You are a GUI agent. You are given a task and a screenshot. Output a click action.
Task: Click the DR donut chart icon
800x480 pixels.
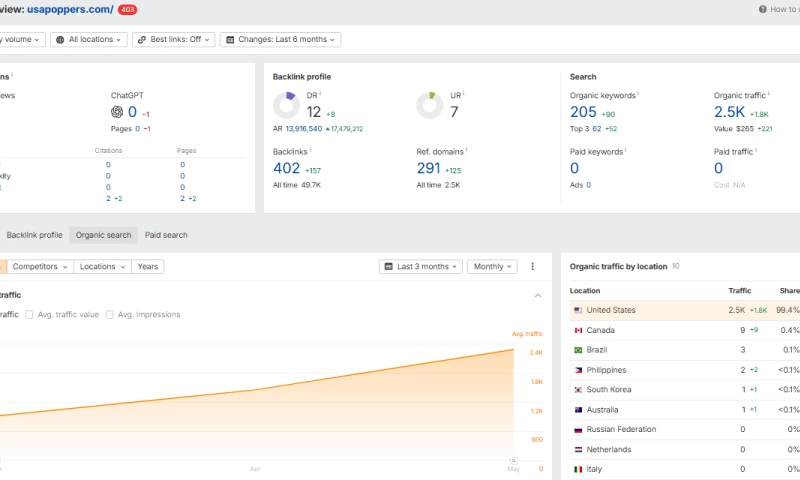[287, 105]
